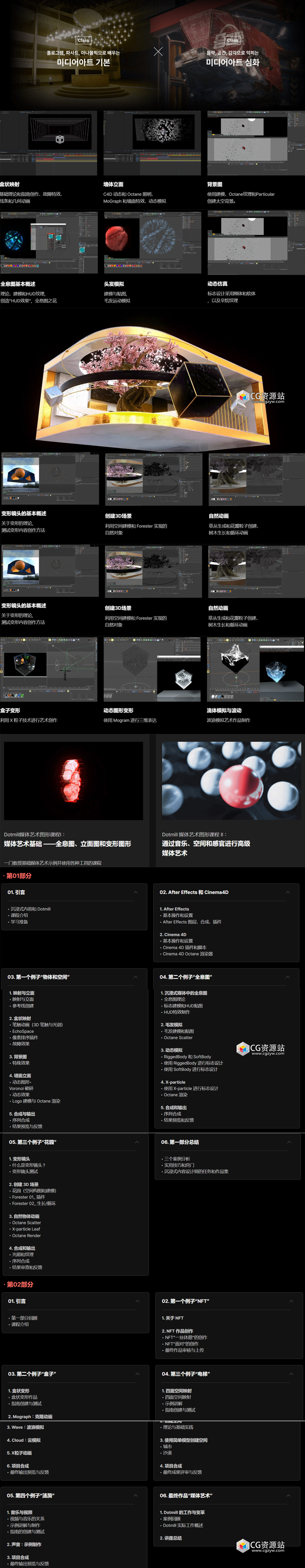Select the 3. Wave：波浪模拟 item
Image resolution: width=305 pixels, height=1568 pixels.
click(x=26, y=1427)
